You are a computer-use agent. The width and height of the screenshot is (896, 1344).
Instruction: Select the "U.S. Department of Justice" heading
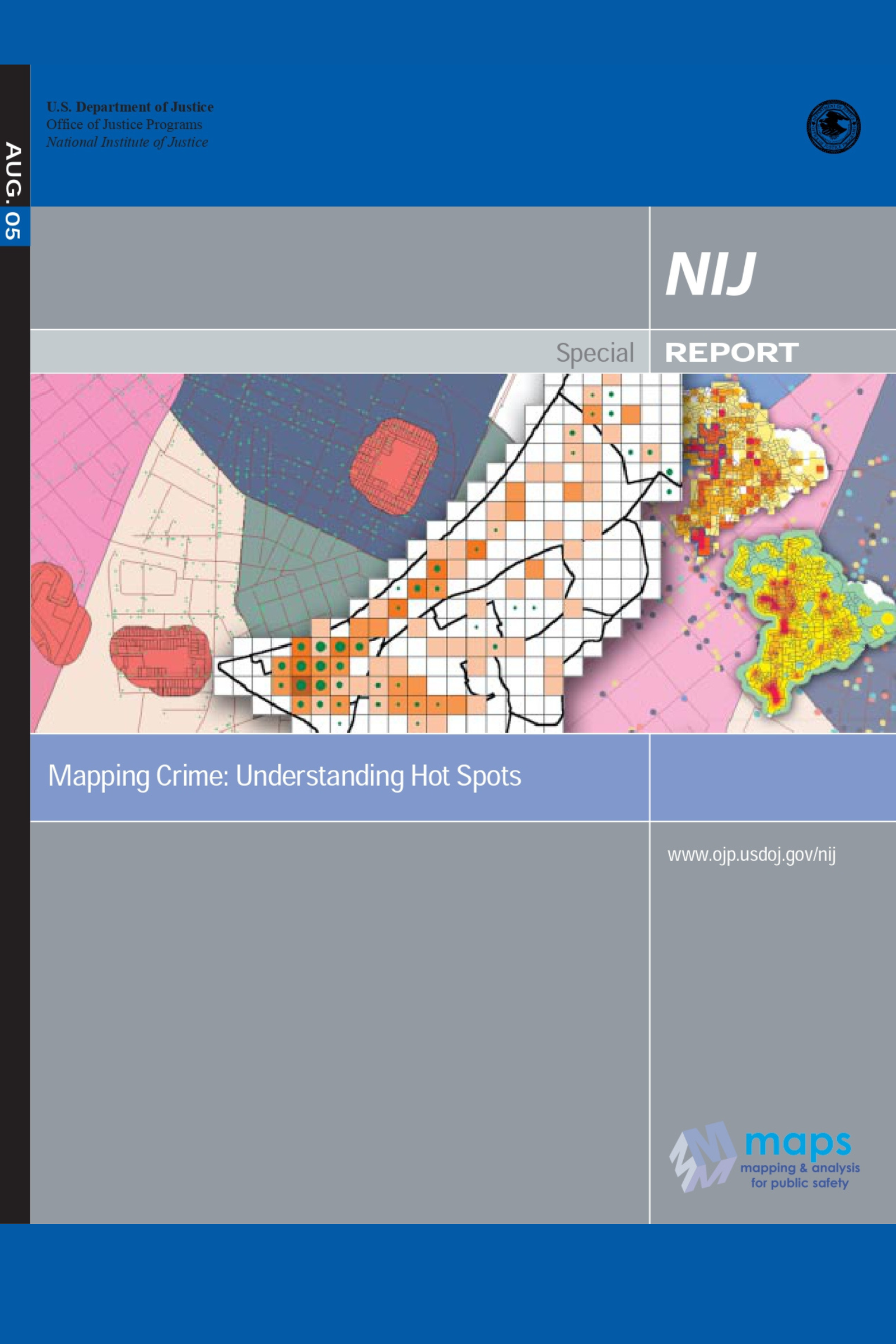click(x=130, y=107)
